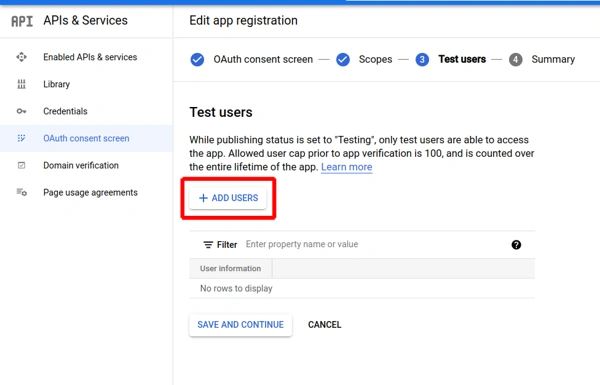The width and height of the screenshot is (600, 385).
Task: Open the Learn more link
Action: point(347,167)
